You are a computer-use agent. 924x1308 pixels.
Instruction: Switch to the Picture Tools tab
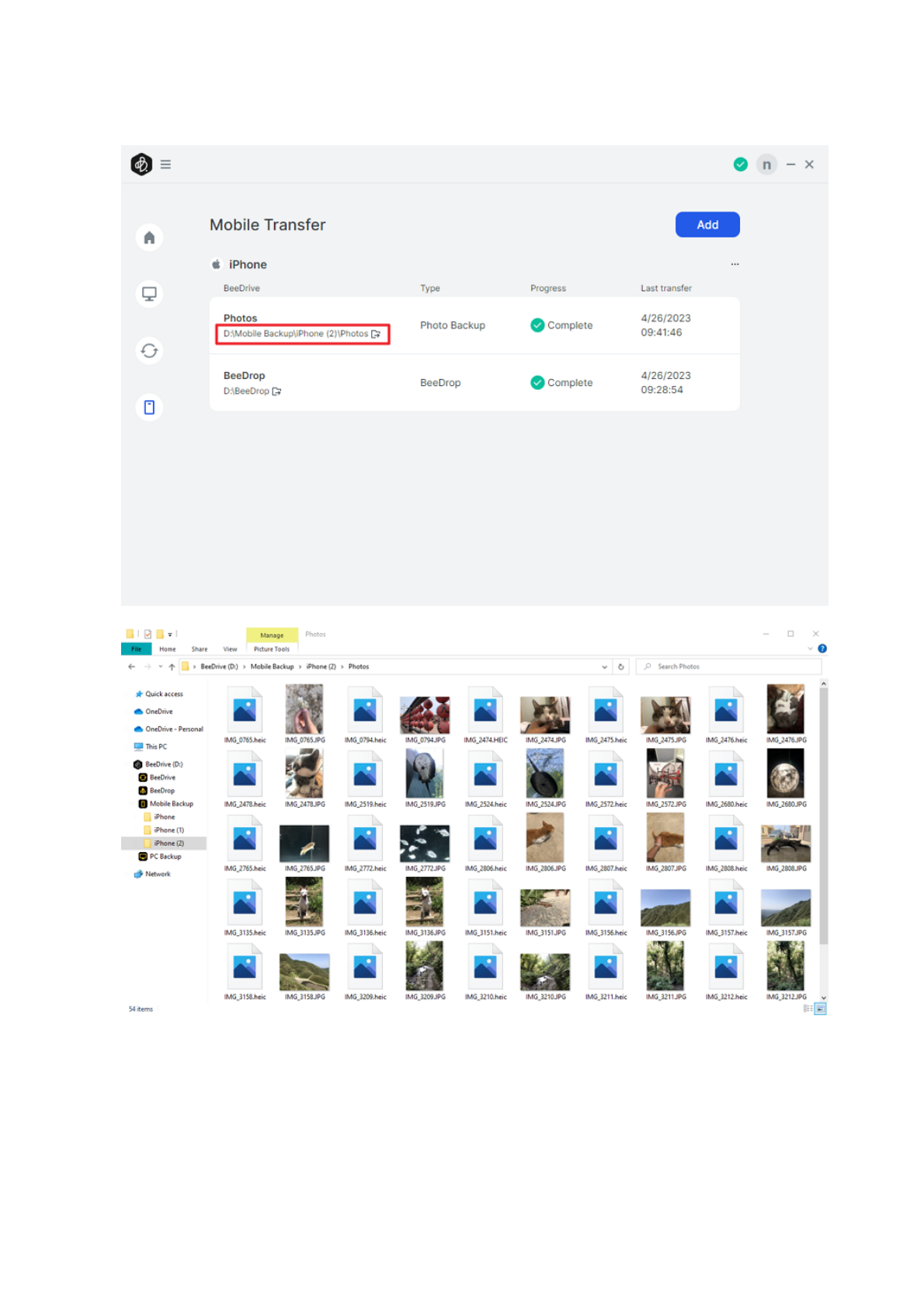click(x=271, y=649)
